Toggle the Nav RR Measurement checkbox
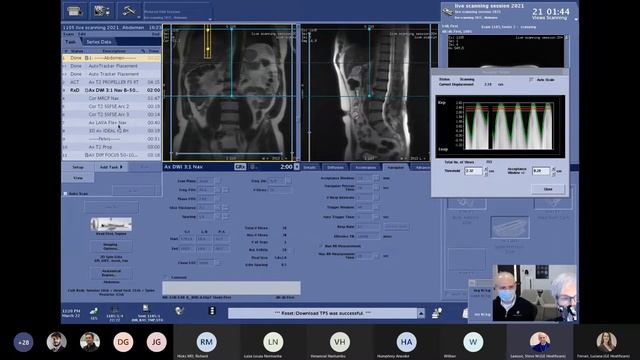Image resolution: width=640 pixels, height=360 pixels. (x=320, y=246)
